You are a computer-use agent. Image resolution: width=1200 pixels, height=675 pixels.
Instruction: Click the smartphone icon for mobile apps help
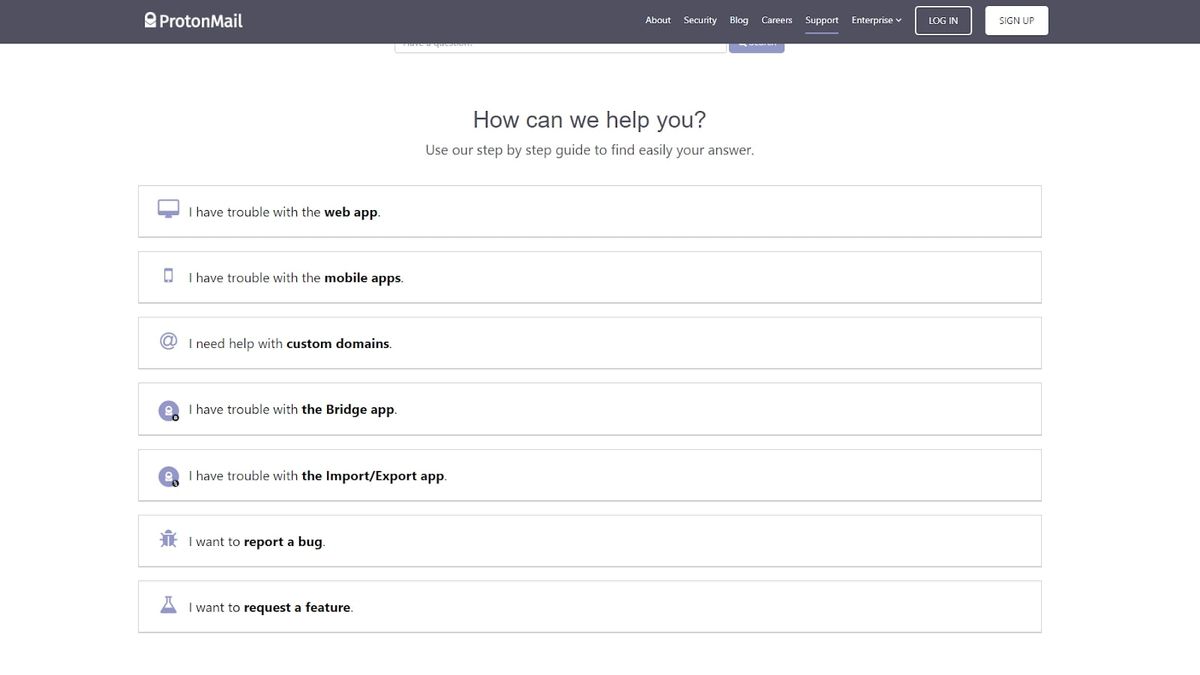pos(167,275)
